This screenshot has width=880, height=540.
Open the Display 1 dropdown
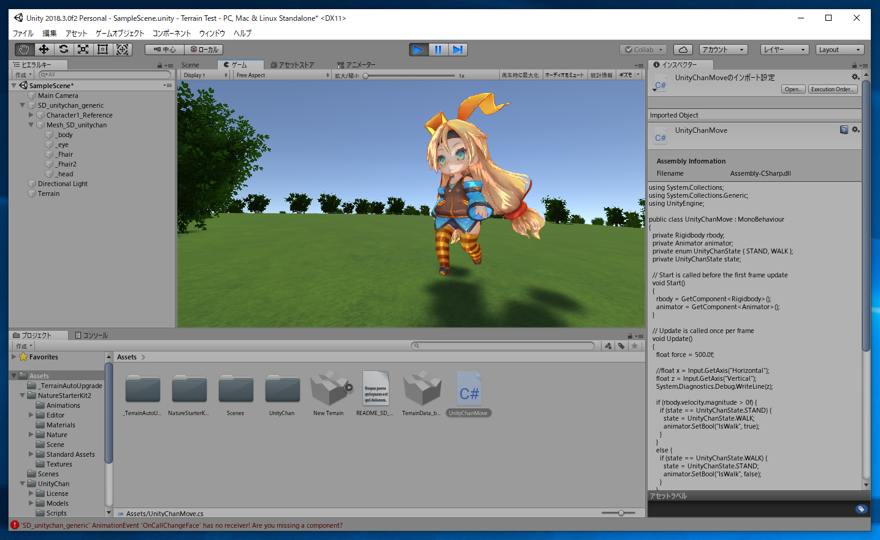[205, 75]
